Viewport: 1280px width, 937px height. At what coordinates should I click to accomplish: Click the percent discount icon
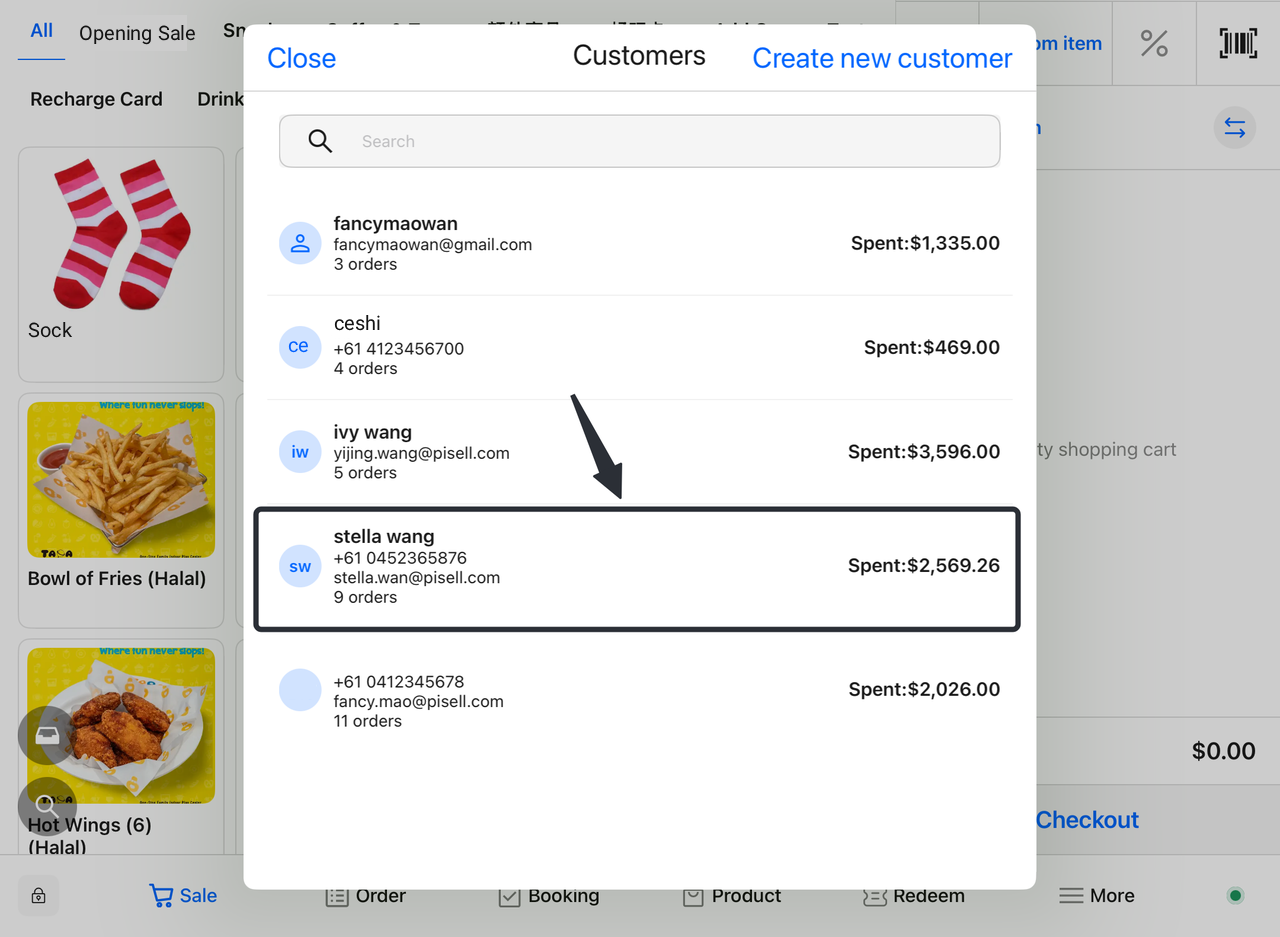click(x=1154, y=43)
